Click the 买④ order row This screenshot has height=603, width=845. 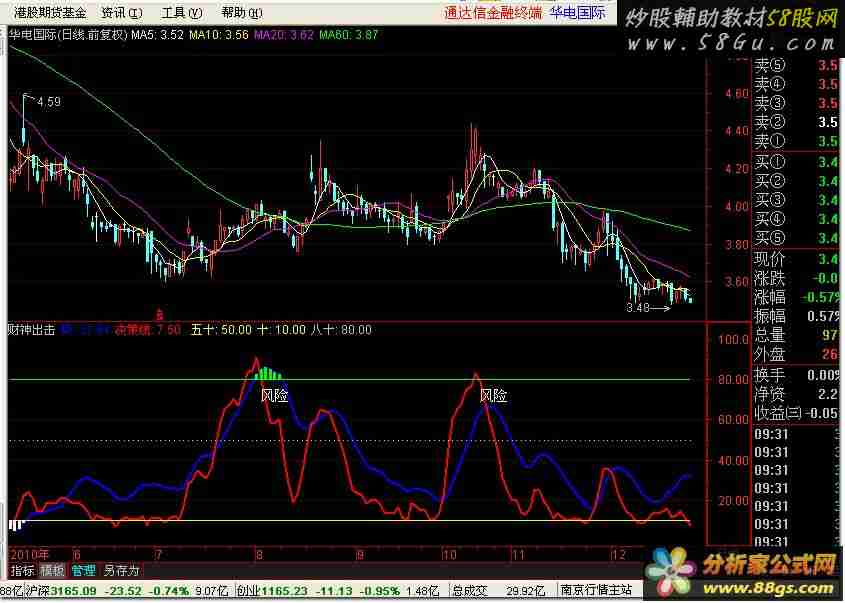(796, 219)
